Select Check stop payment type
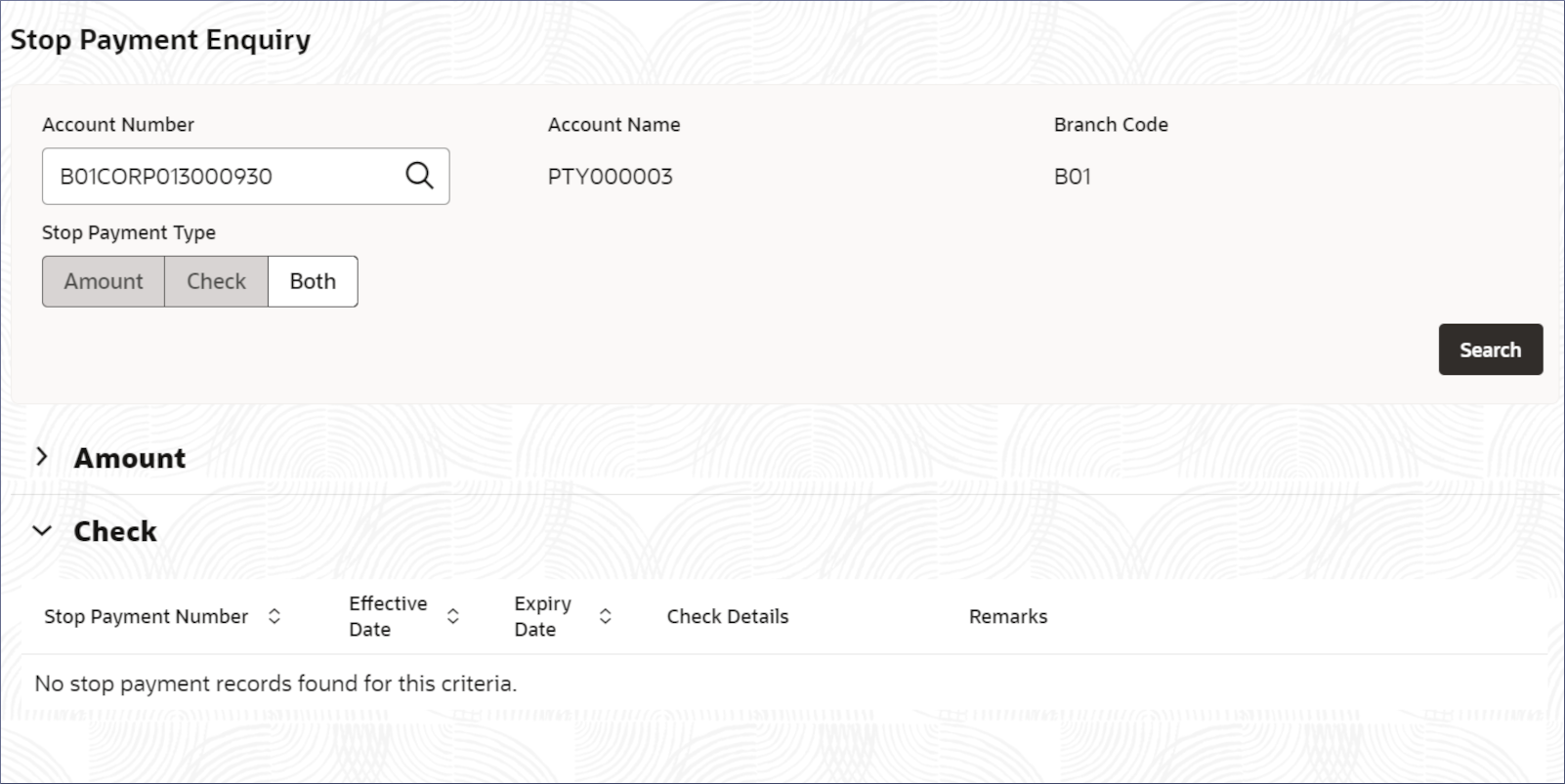The image size is (1565, 784). point(216,281)
